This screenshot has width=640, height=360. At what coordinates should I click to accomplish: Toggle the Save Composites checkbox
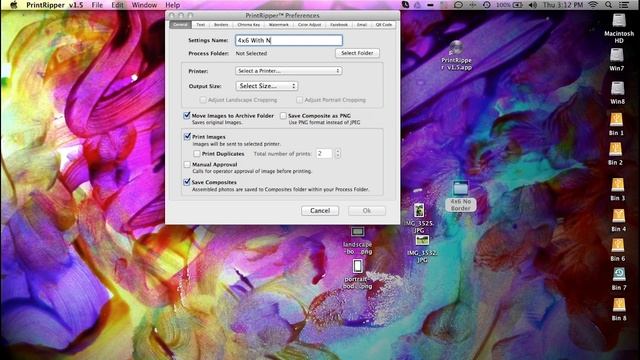click(x=187, y=182)
